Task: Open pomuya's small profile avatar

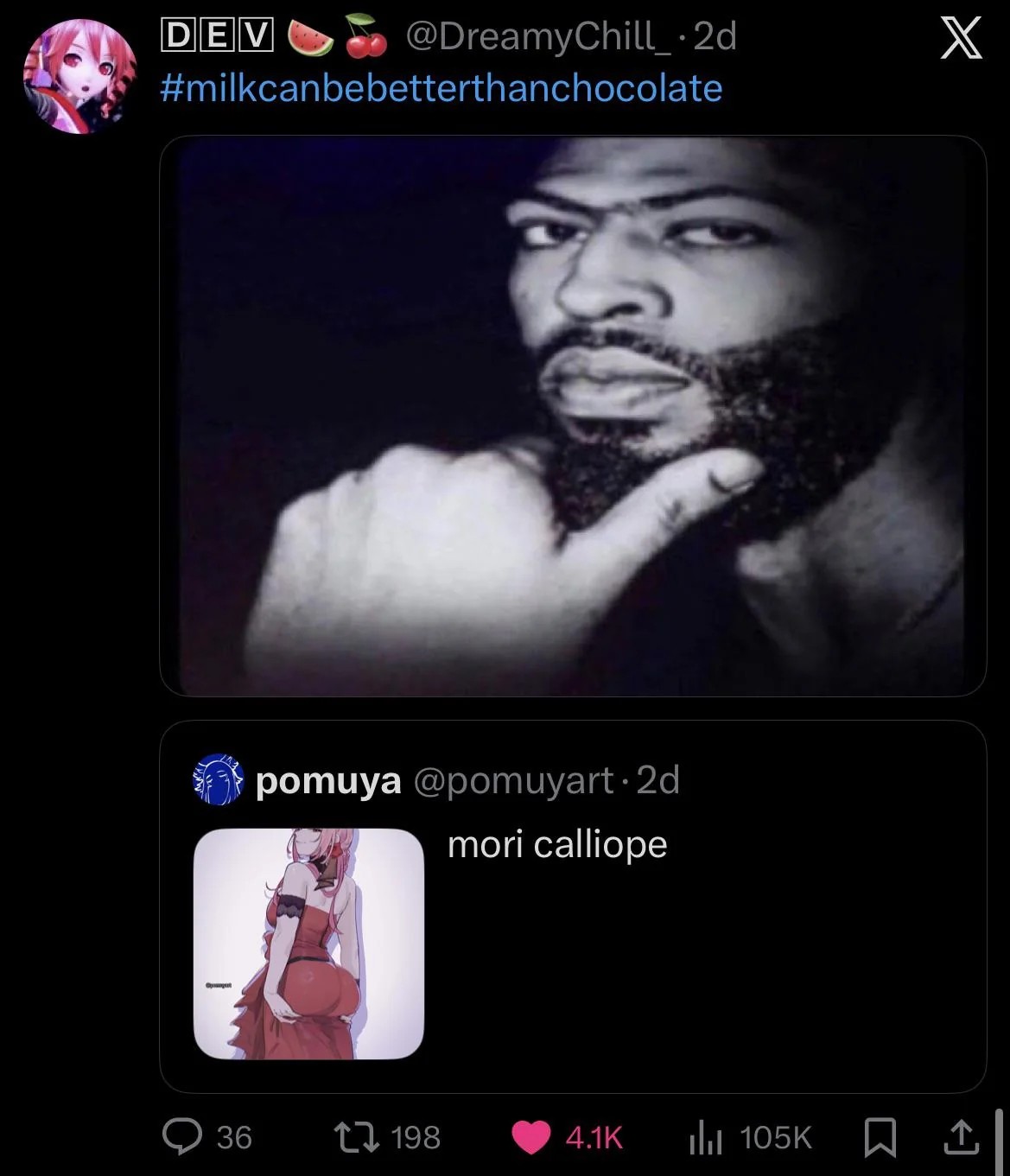Action: coord(219,779)
